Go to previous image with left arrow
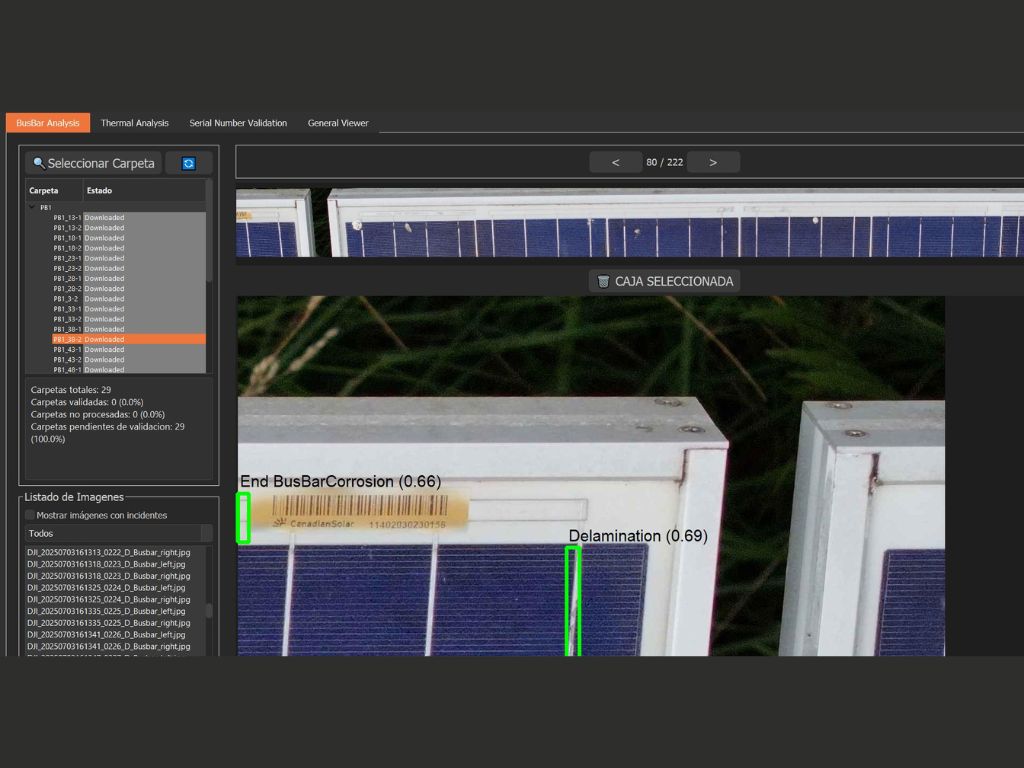 coord(615,162)
